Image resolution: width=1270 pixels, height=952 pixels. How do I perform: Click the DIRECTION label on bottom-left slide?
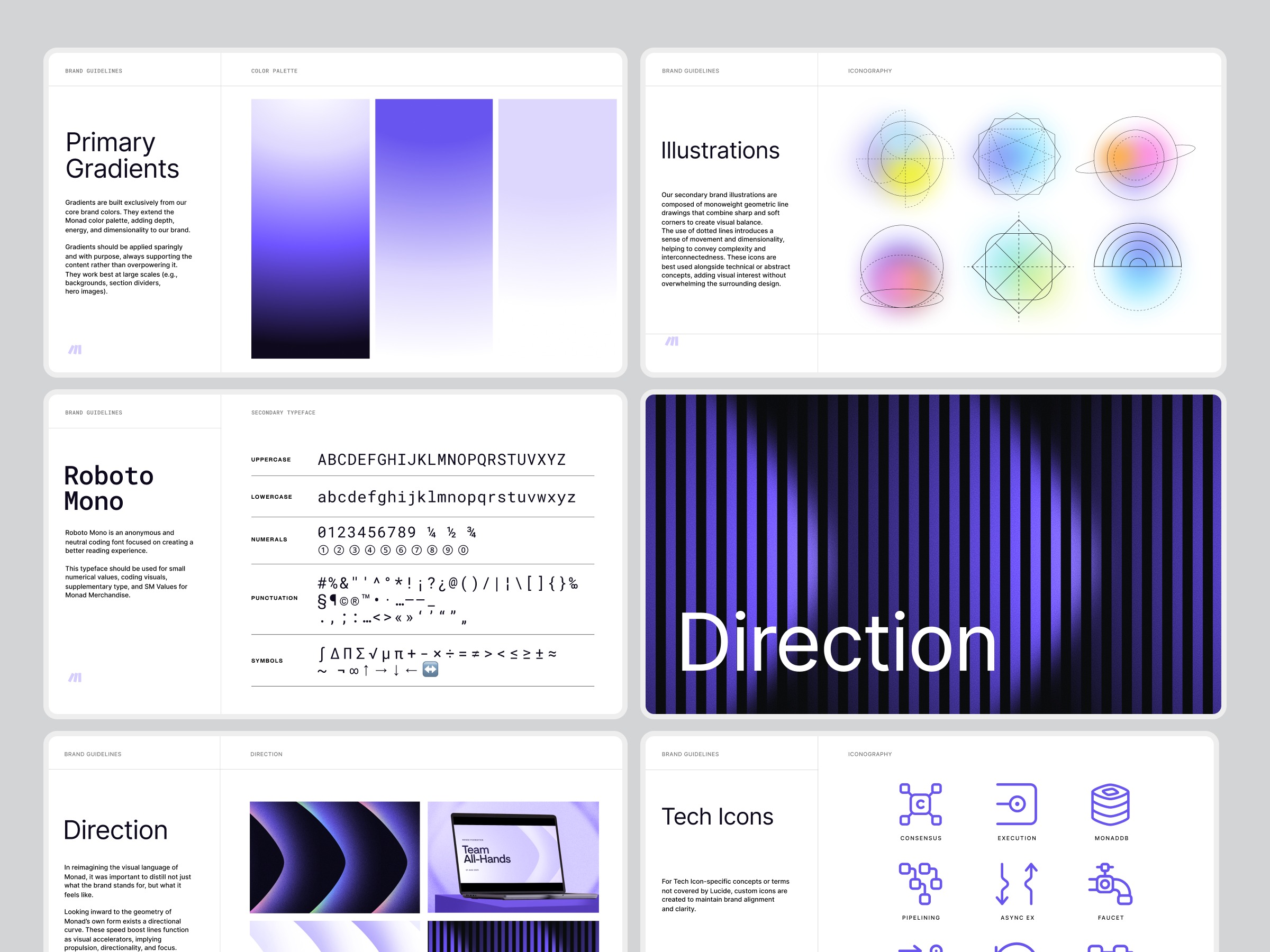click(266, 754)
